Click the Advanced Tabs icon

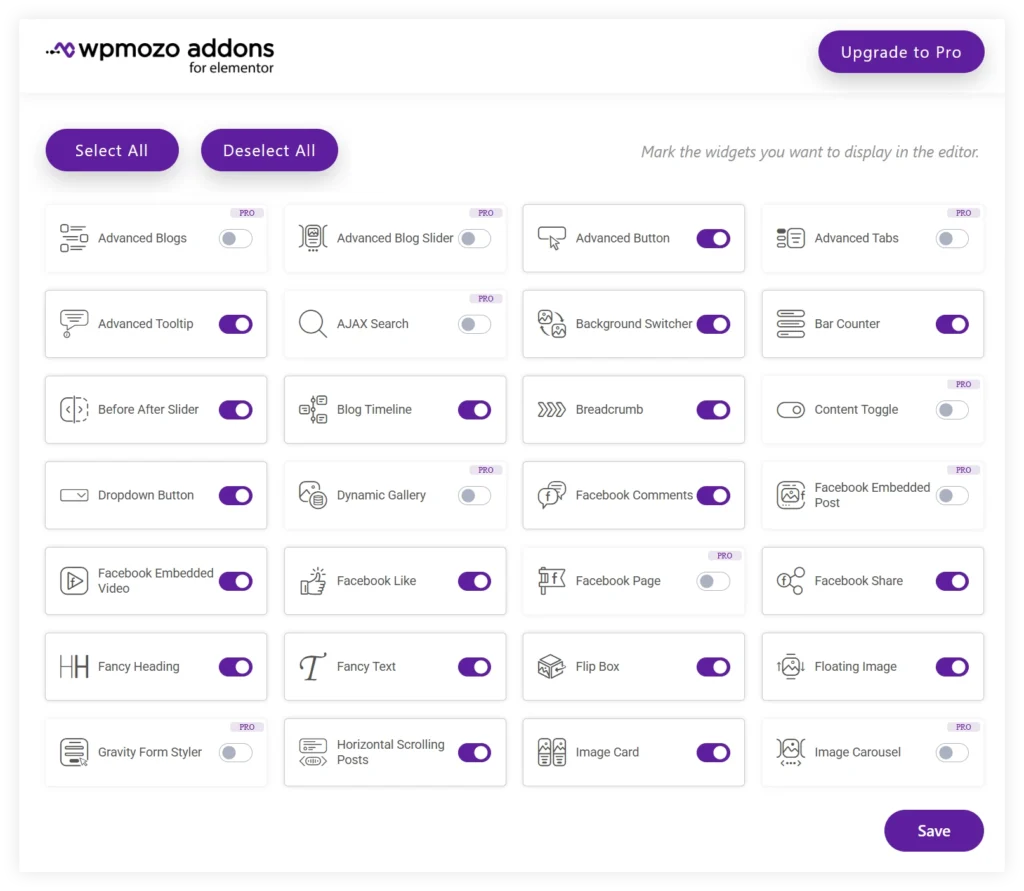791,238
